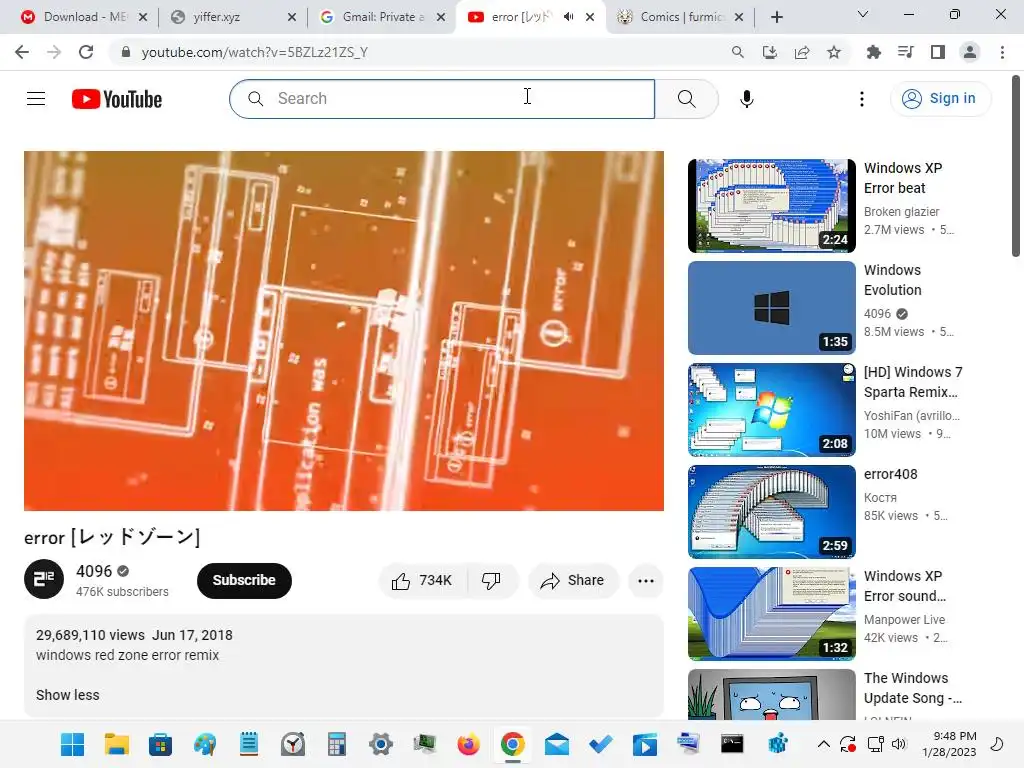Close the yiffer.xyz tab
This screenshot has width=1024, height=768.
coord(292,17)
